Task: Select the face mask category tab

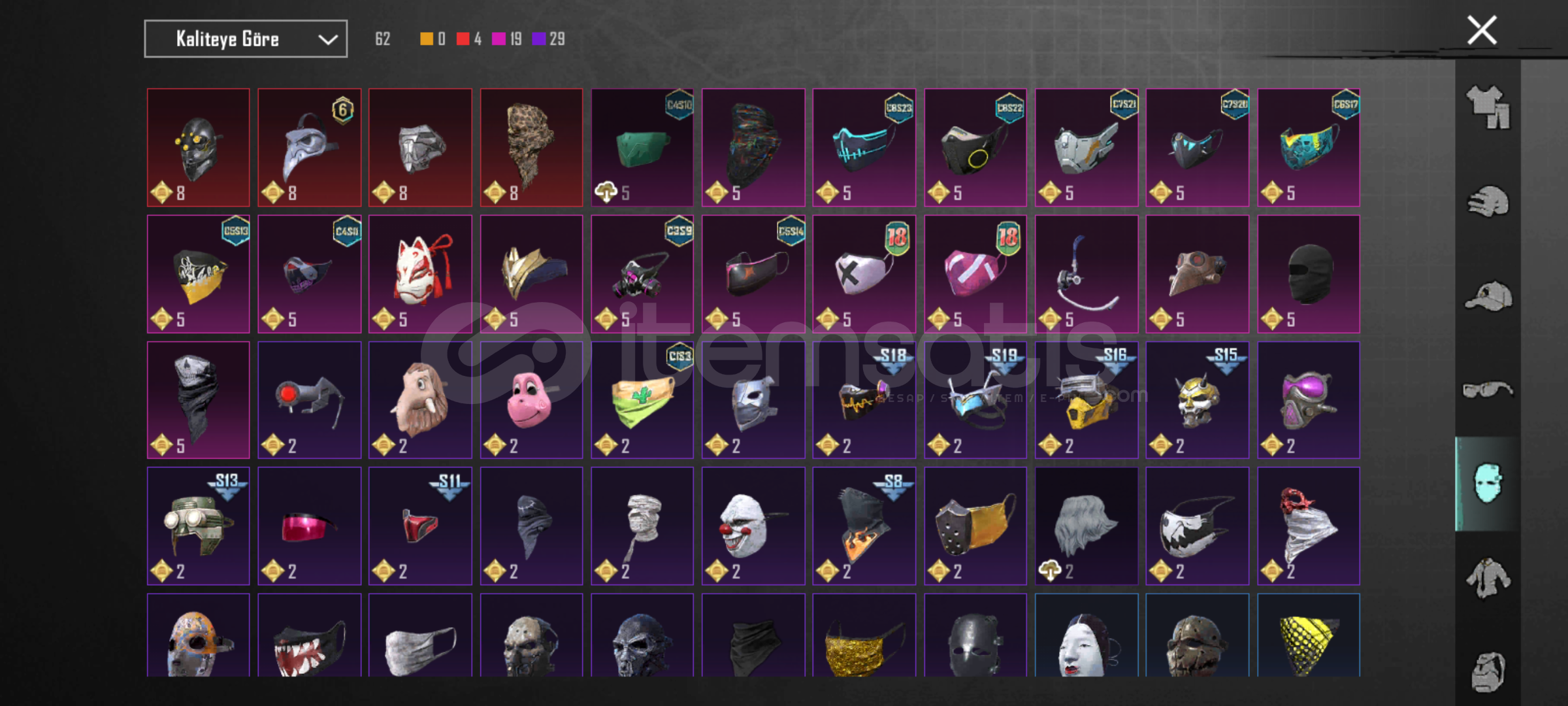Action: pos(1488,484)
